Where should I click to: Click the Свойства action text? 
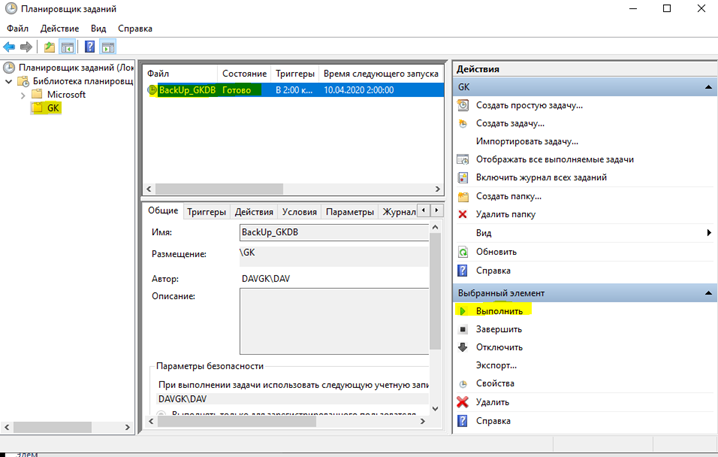[x=495, y=384]
